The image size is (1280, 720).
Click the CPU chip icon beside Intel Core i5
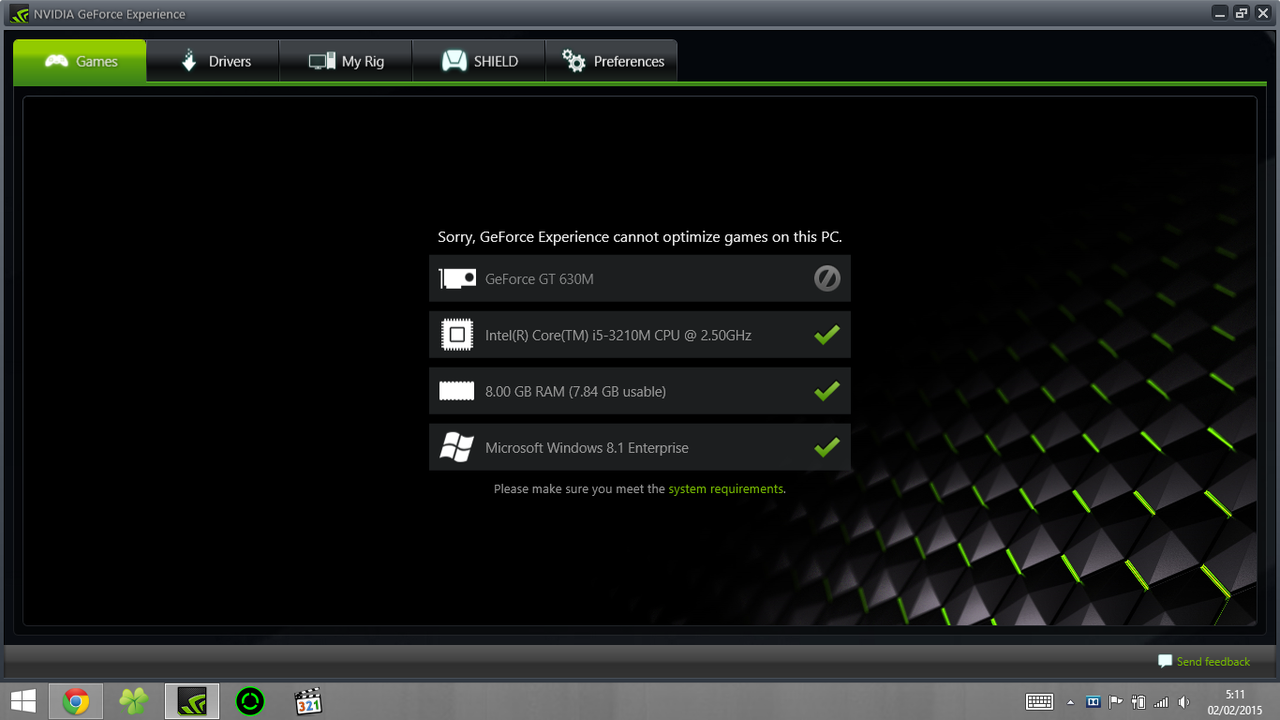pyautogui.click(x=457, y=335)
